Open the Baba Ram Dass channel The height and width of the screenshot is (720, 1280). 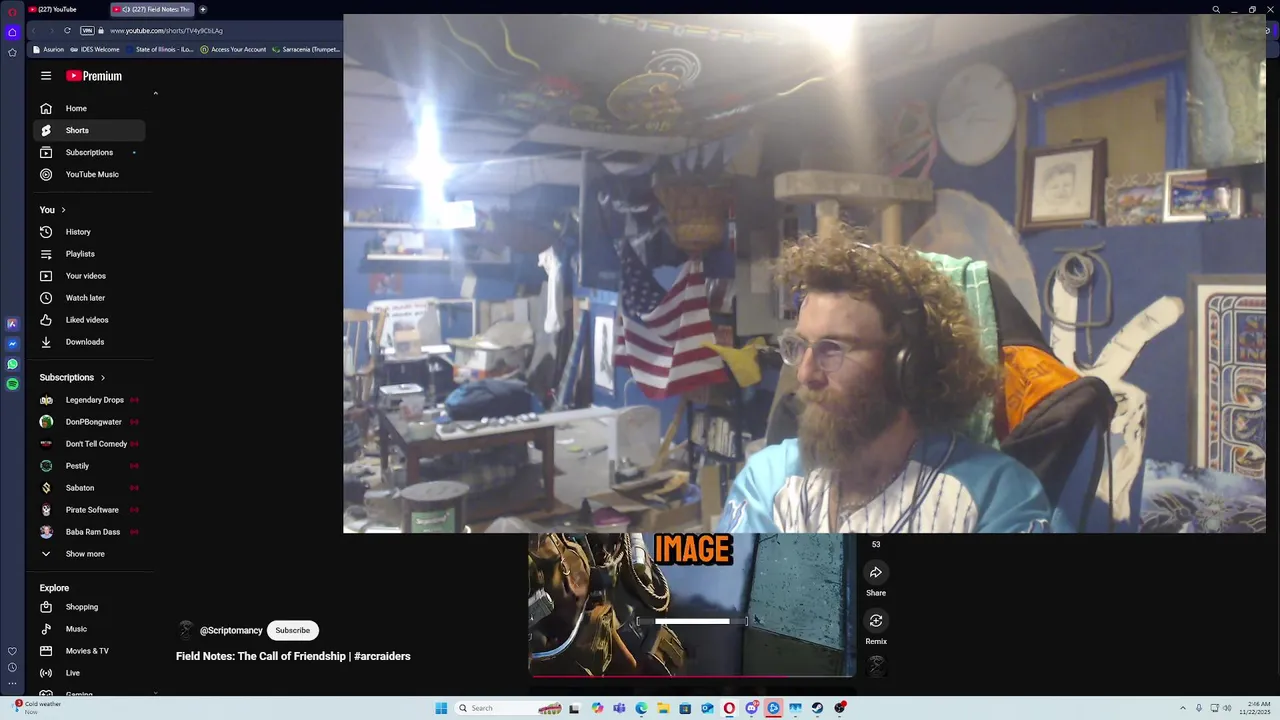89,532
